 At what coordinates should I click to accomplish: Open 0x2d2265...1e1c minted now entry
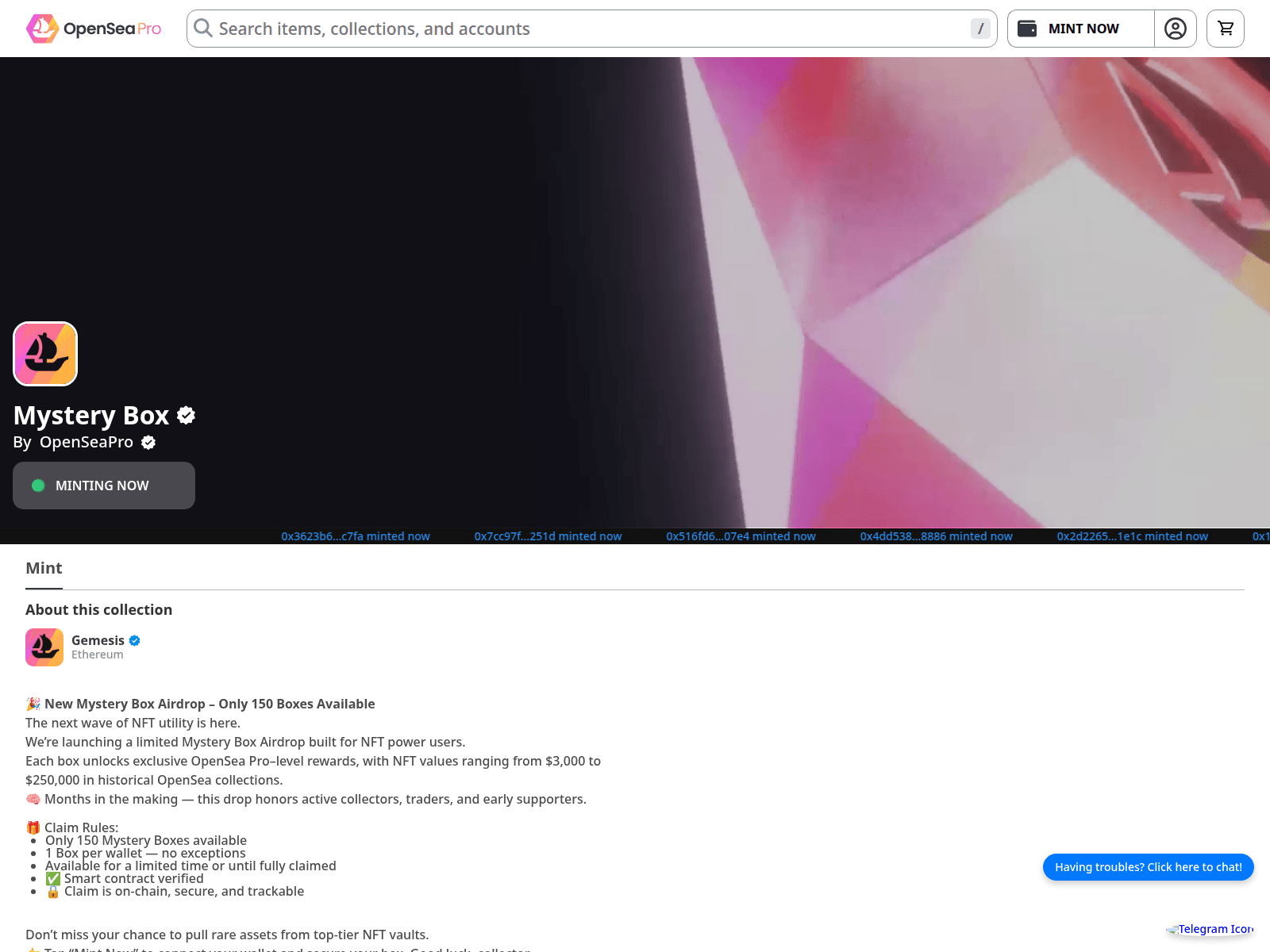pos(1132,536)
